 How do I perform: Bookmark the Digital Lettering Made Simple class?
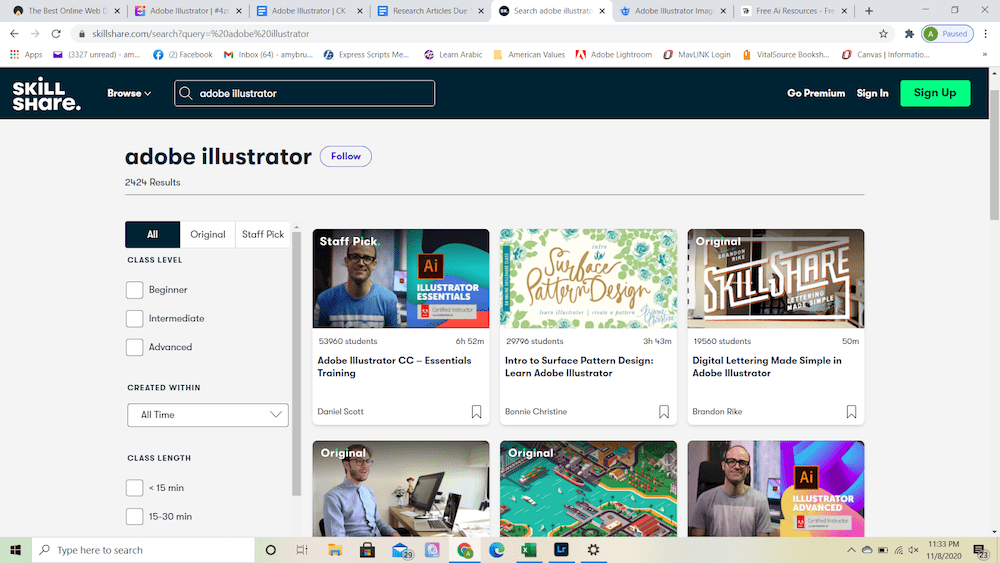pos(851,412)
